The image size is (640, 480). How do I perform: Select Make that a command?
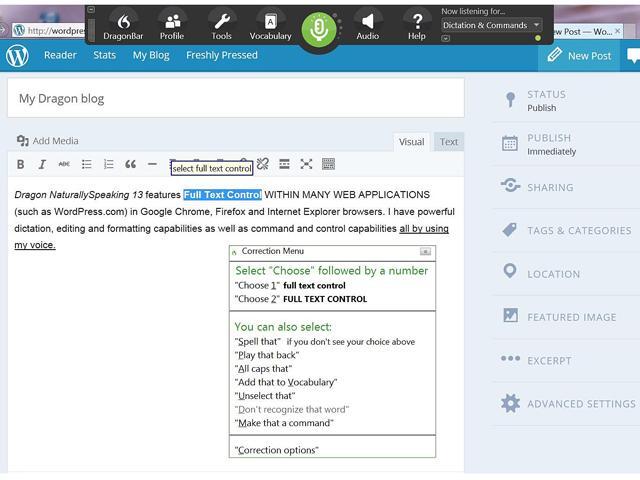pyautogui.click(x=284, y=423)
